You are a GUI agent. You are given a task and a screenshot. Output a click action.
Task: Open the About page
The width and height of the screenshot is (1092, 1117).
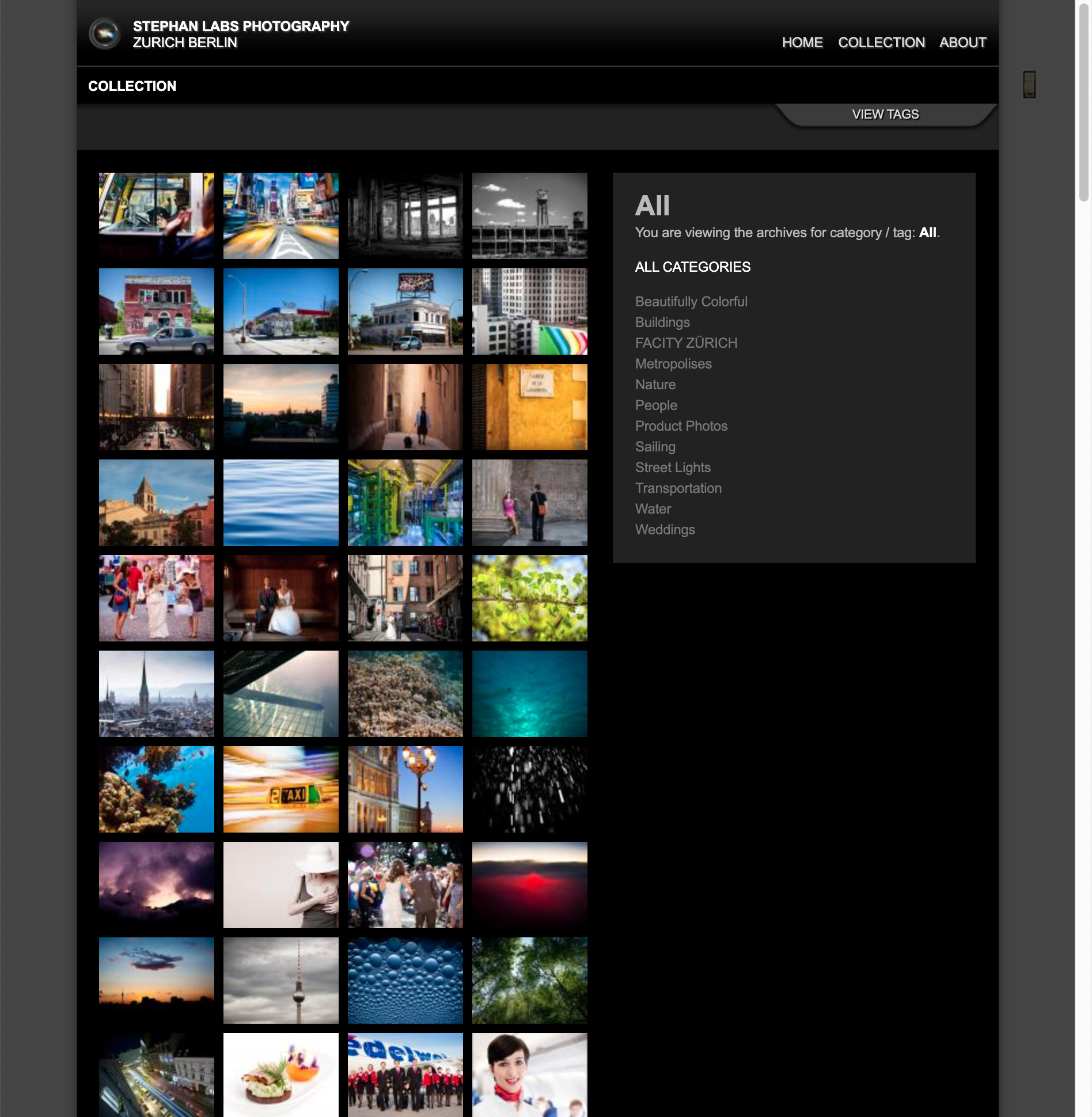[962, 43]
